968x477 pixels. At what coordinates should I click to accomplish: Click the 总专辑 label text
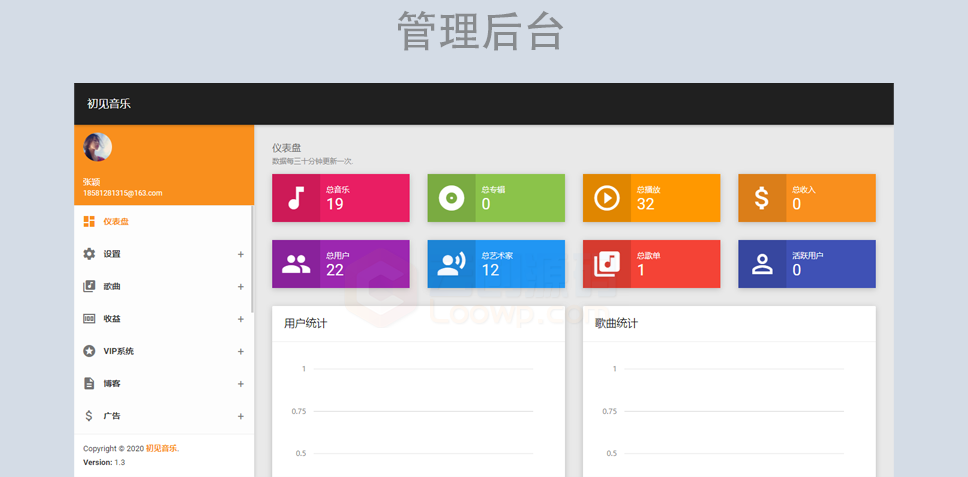tap(493, 189)
